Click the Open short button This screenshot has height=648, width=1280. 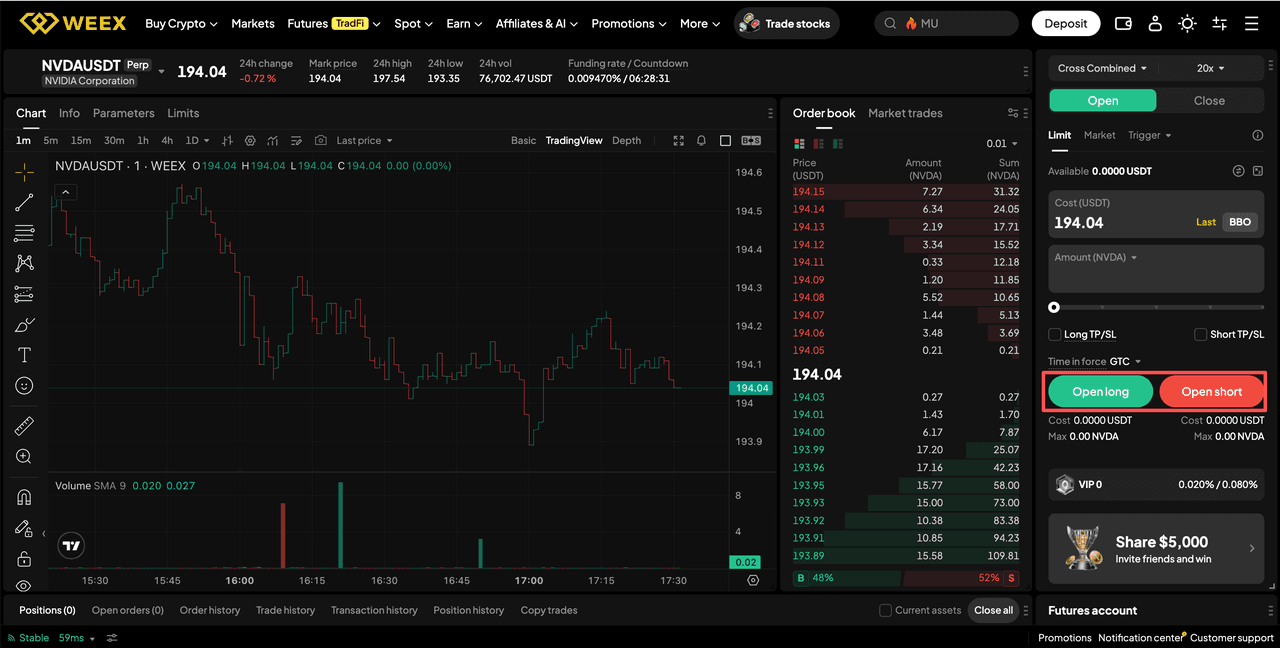click(x=1211, y=392)
